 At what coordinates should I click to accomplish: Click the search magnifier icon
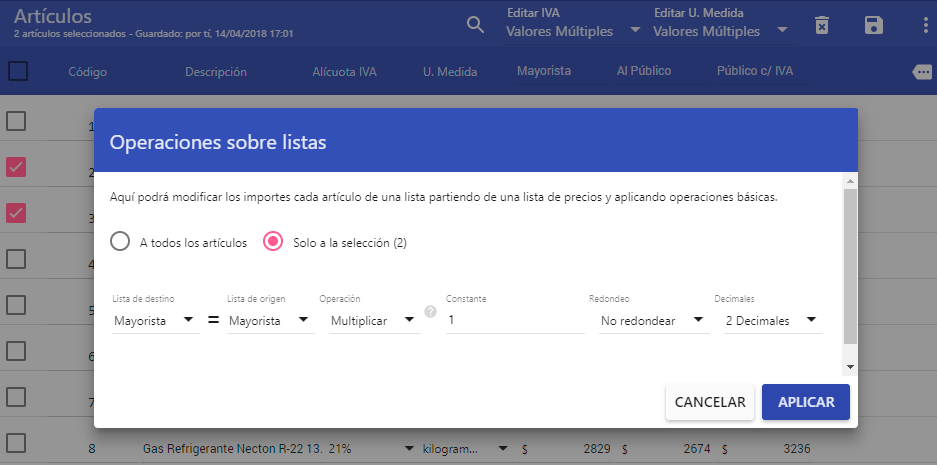click(x=475, y=25)
